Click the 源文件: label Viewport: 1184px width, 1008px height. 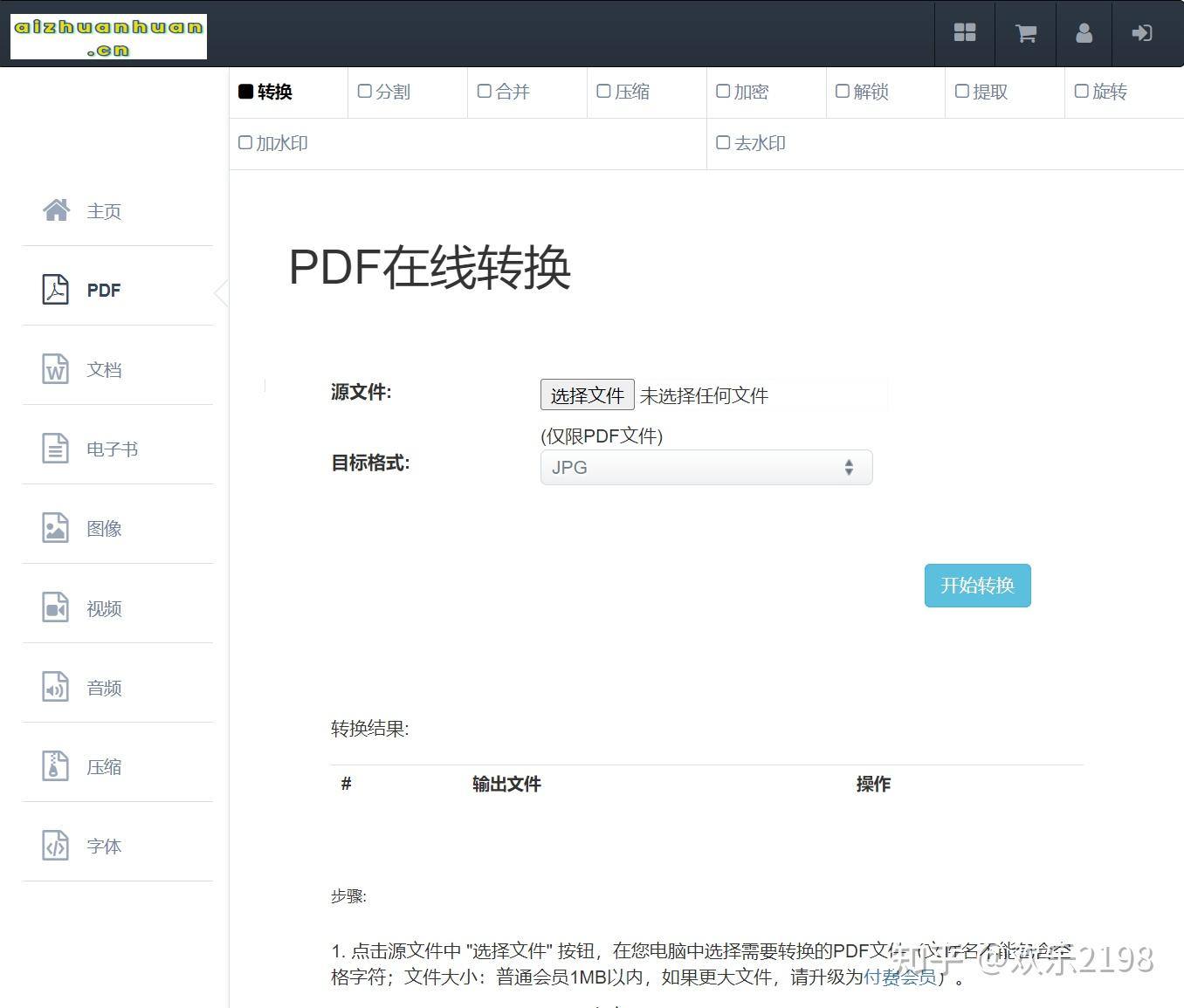pos(361,393)
